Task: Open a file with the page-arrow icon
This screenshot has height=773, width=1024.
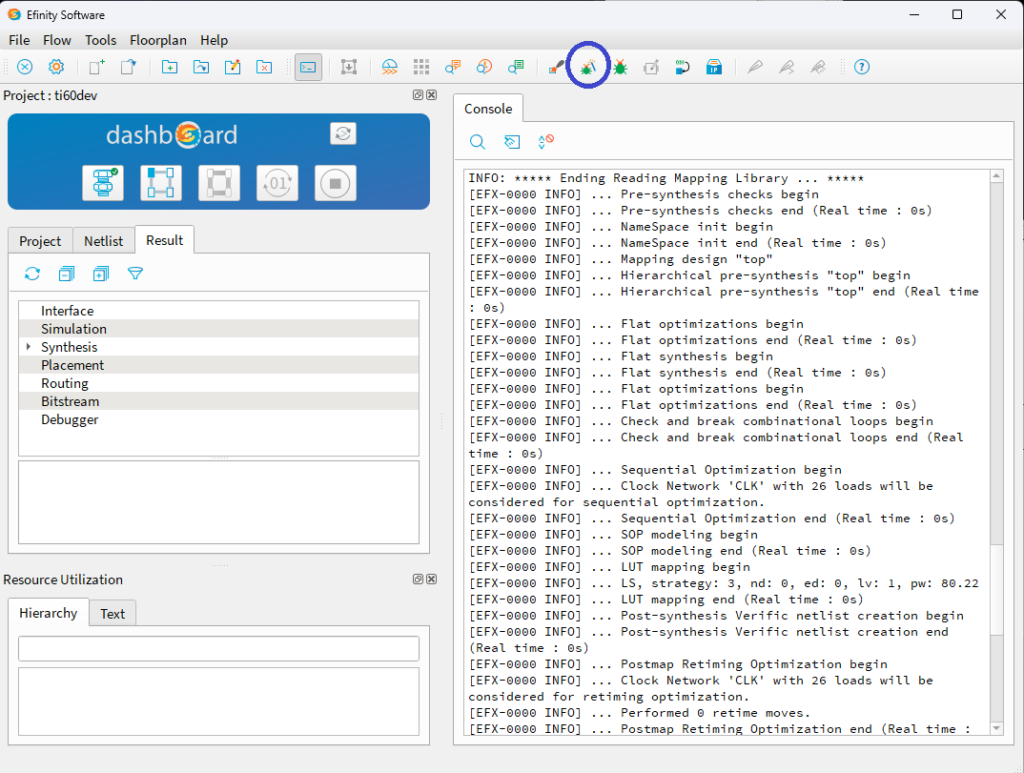Action: [x=129, y=67]
